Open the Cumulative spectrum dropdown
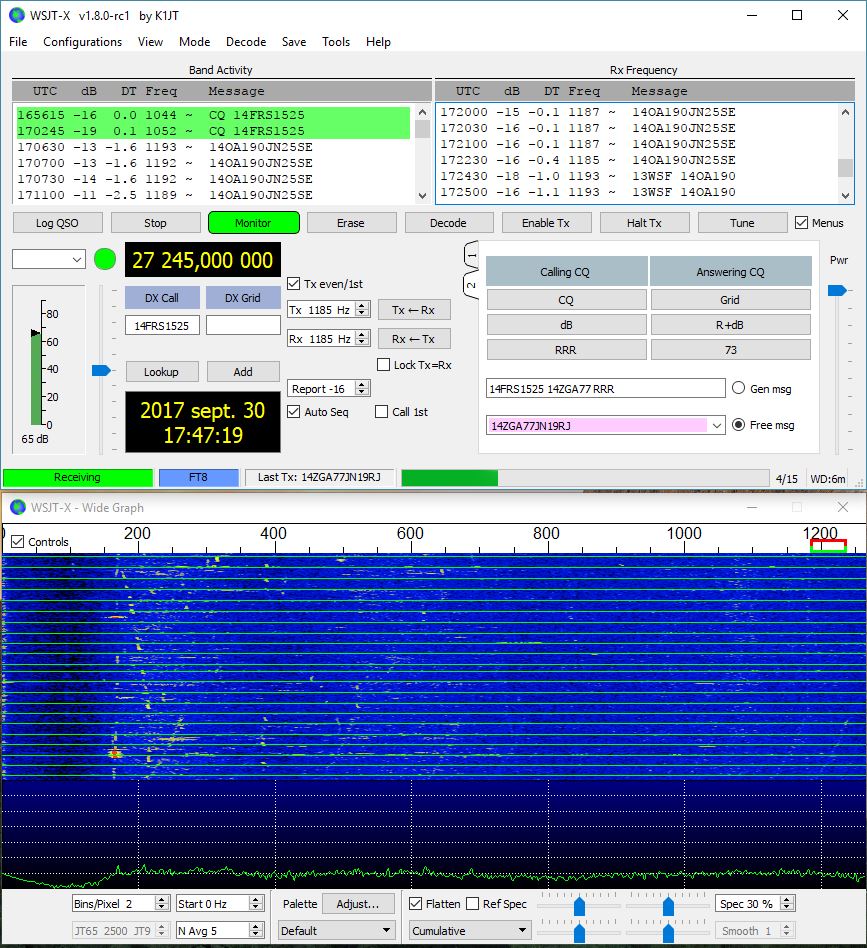The image size is (867, 948). (469, 930)
